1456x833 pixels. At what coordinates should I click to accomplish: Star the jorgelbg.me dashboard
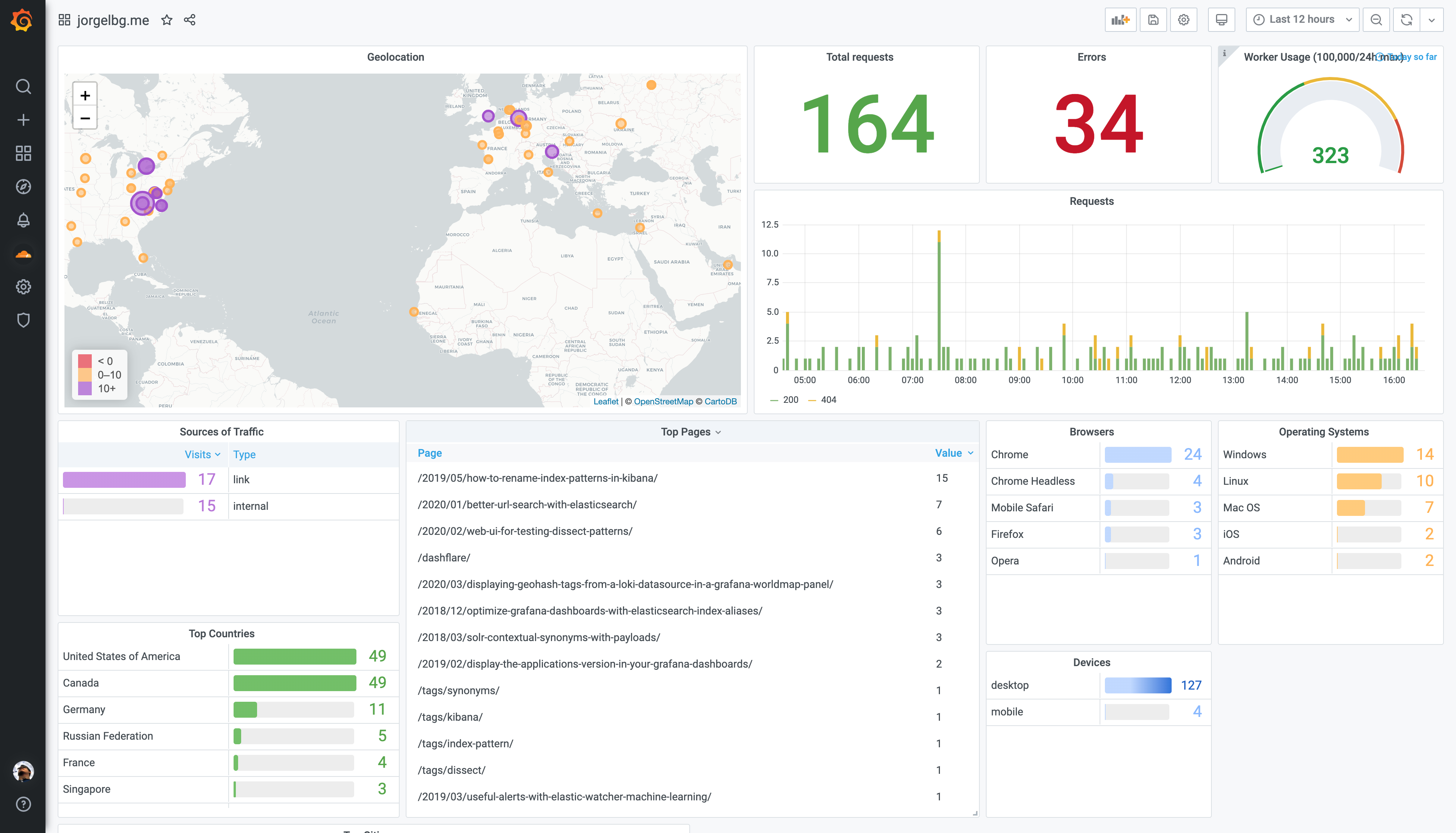pos(166,20)
